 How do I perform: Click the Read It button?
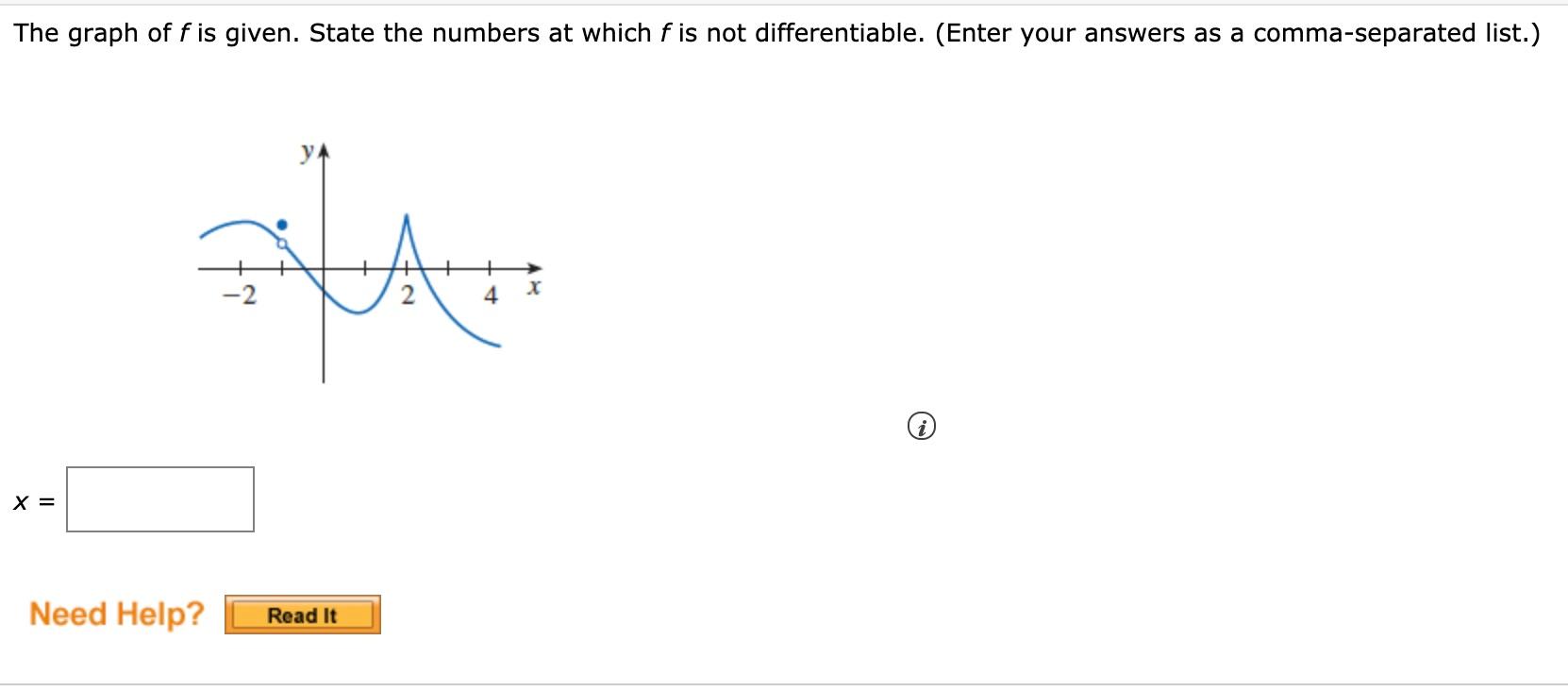click(x=302, y=616)
